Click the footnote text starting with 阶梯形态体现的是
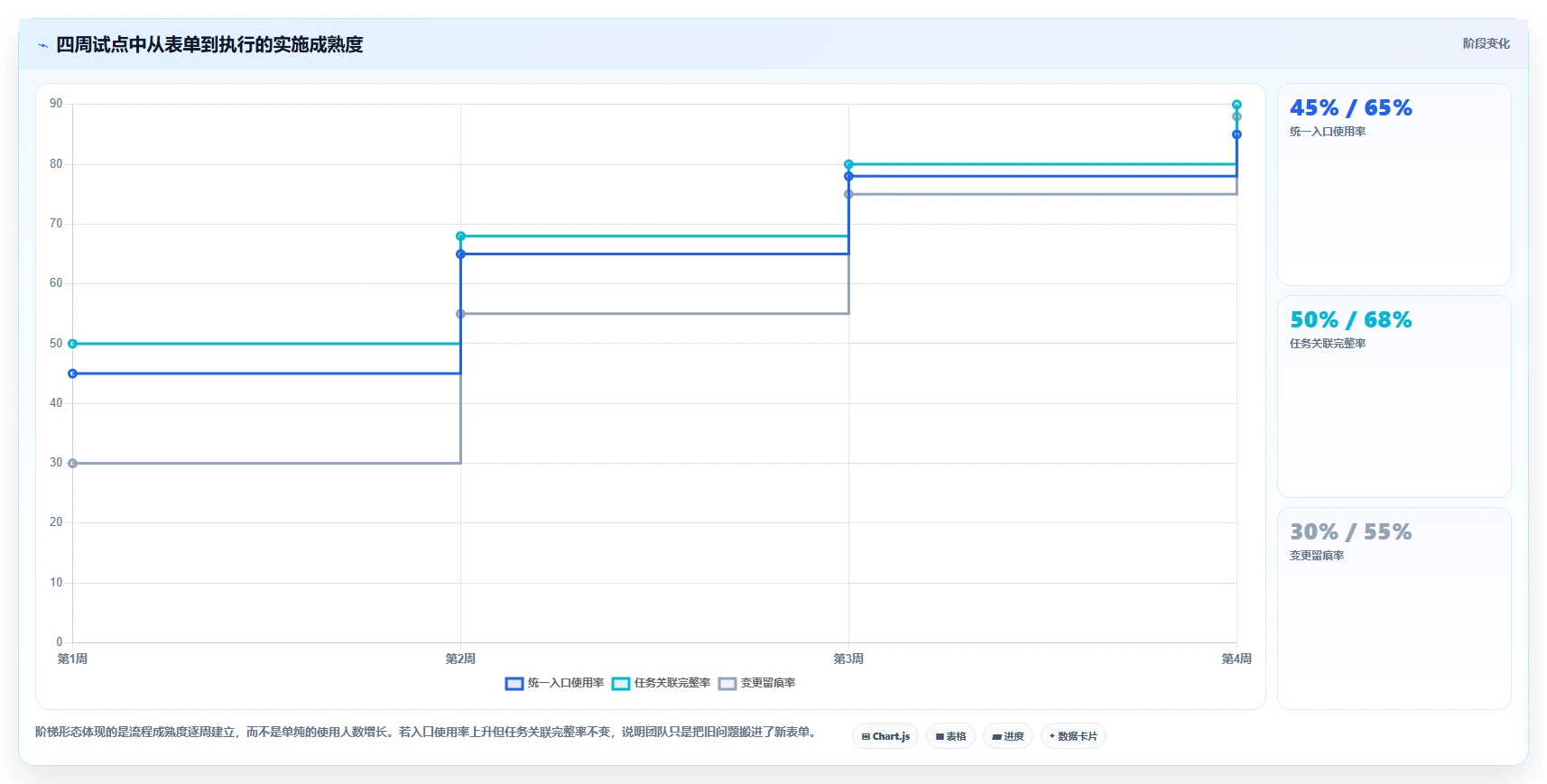 pyautogui.click(x=428, y=732)
